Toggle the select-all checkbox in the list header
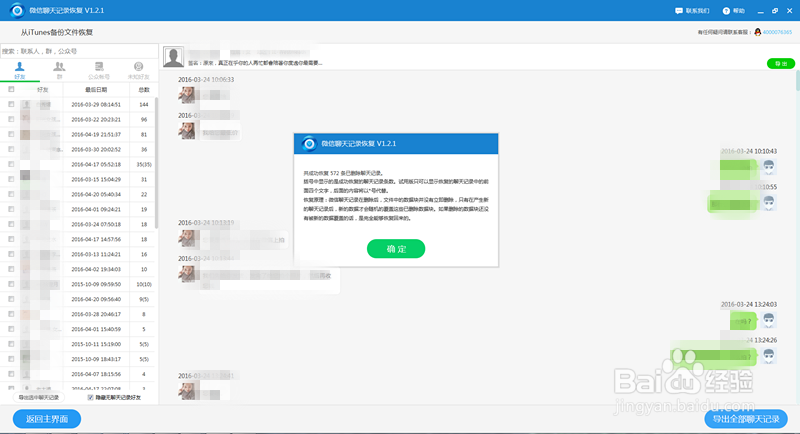Screen dimensions: 800x434 (11, 89)
